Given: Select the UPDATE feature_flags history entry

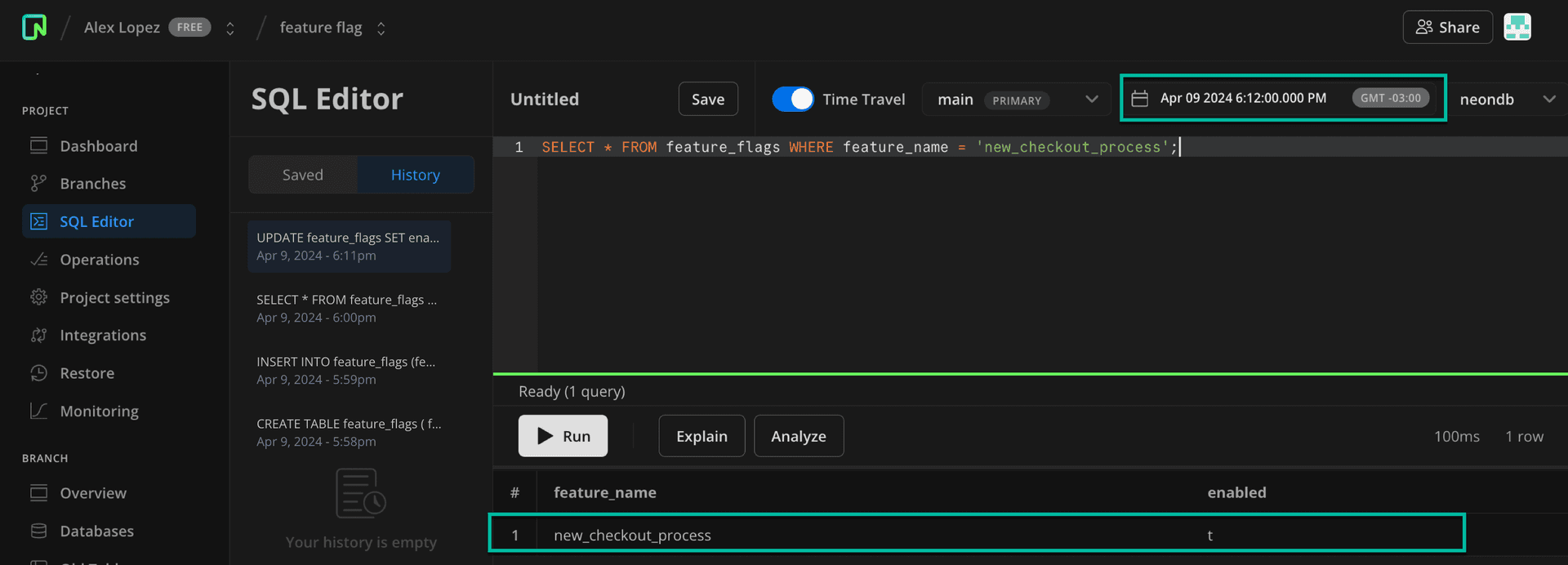Looking at the screenshot, I should [349, 246].
